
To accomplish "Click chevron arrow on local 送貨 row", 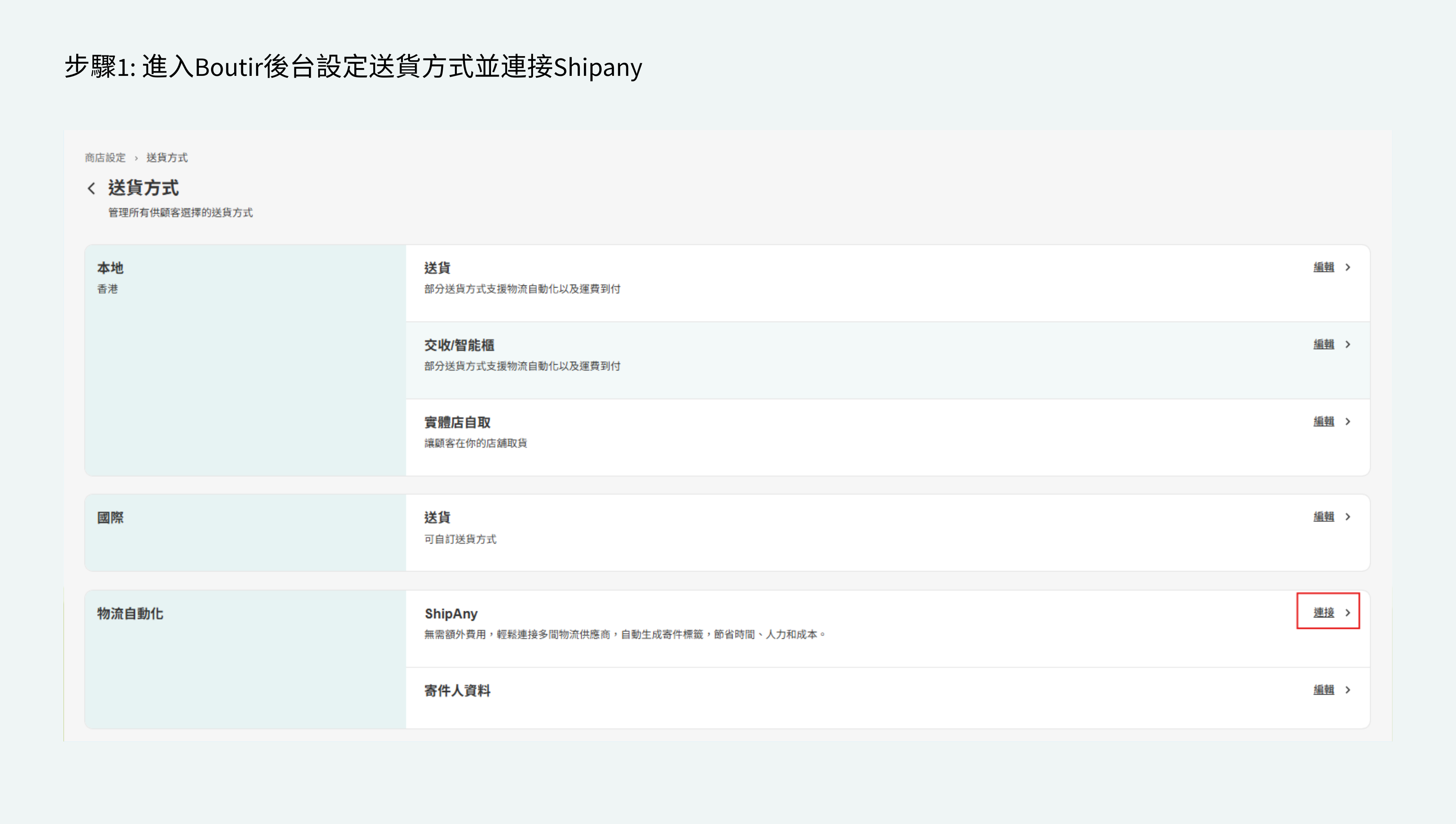I will [1348, 267].
